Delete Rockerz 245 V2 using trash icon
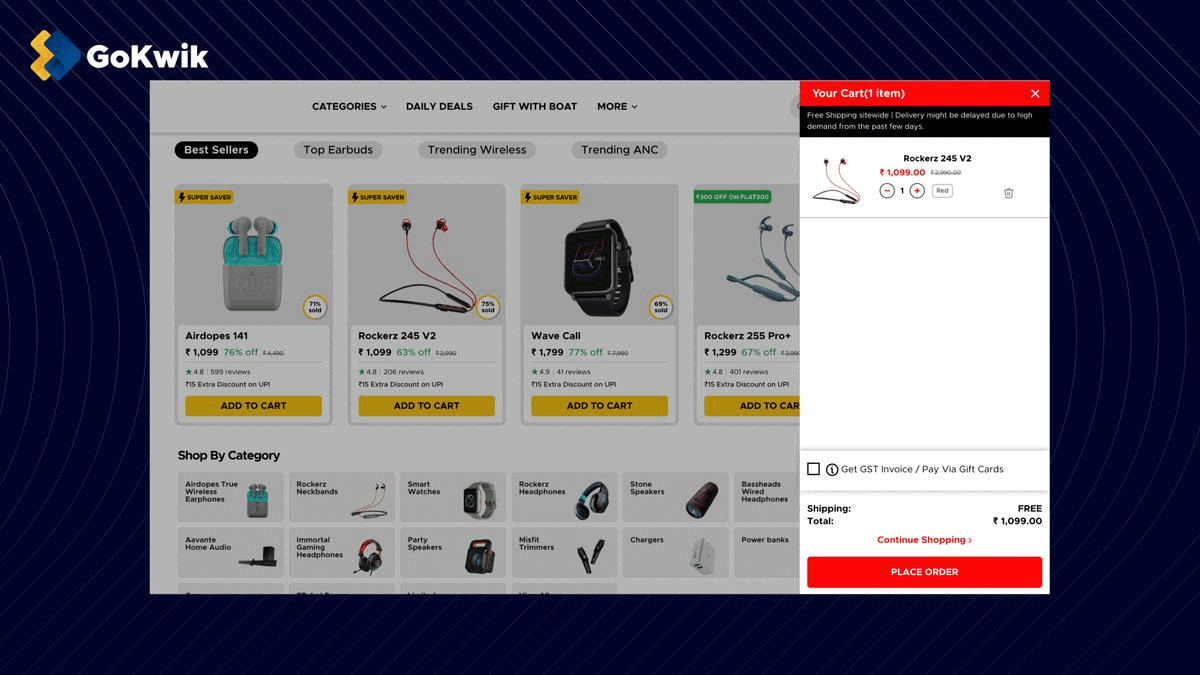 [x=1008, y=193]
